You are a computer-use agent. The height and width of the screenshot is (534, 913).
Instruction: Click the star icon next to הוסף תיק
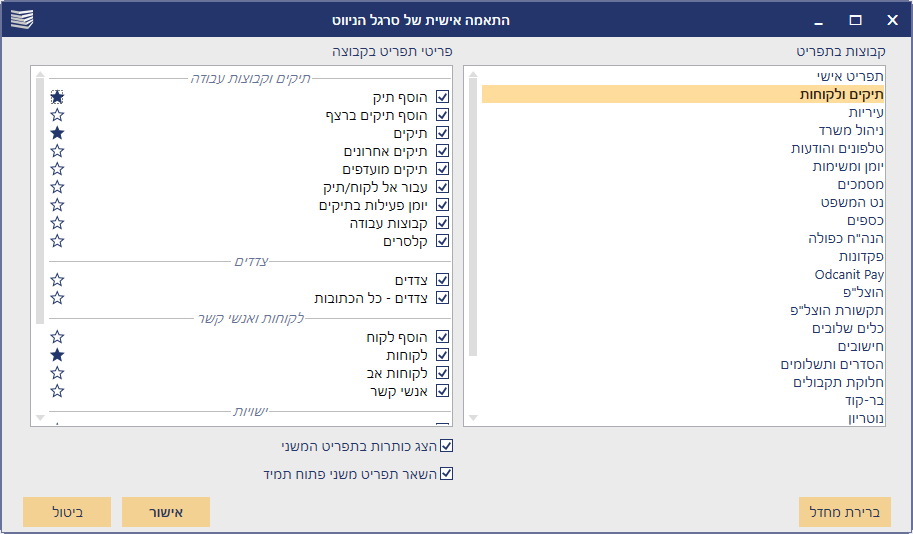[58, 97]
